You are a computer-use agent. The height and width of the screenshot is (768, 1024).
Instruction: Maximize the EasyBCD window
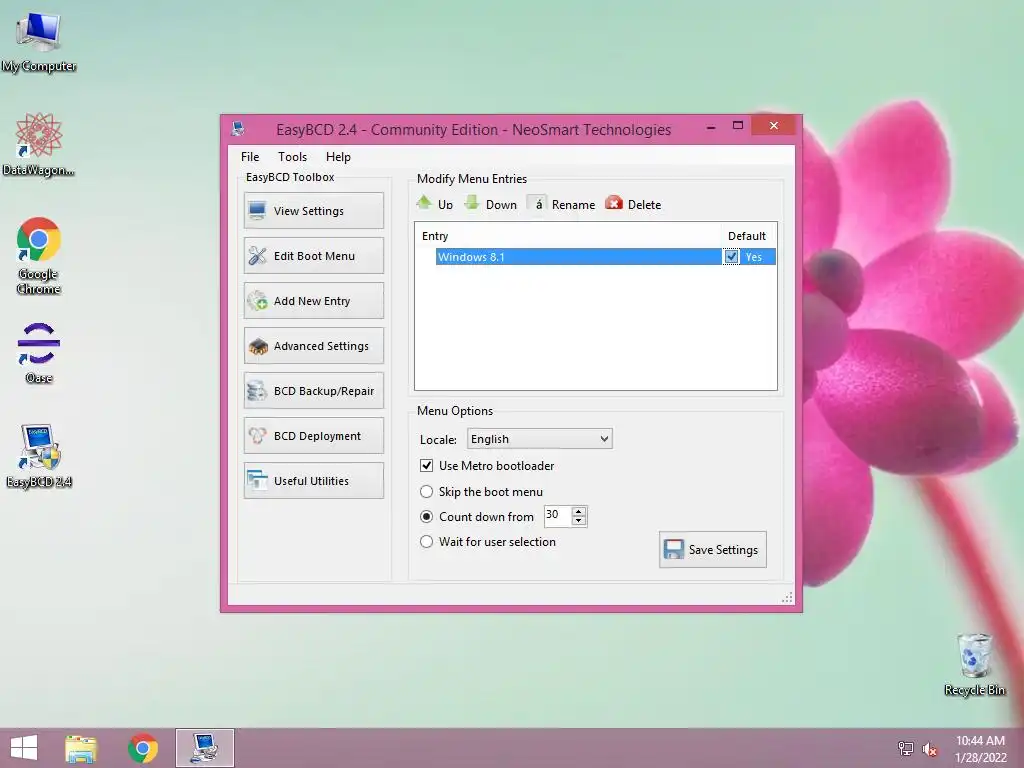(x=738, y=125)
